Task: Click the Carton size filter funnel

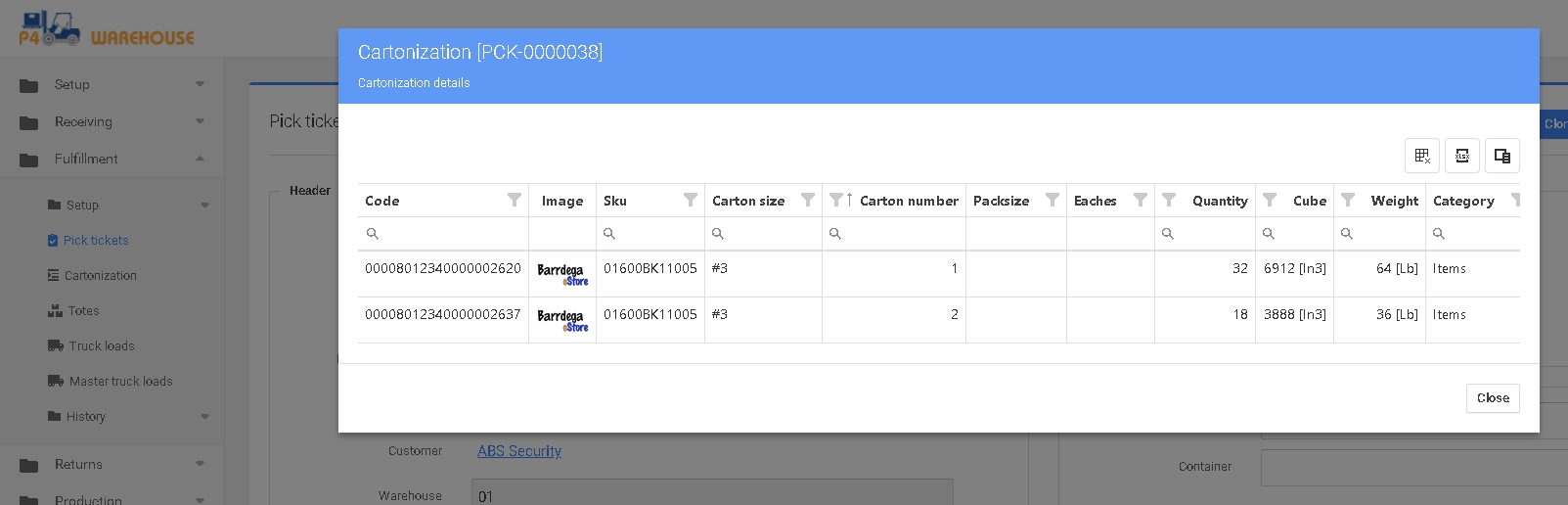Action: click(x=808, y=200)
